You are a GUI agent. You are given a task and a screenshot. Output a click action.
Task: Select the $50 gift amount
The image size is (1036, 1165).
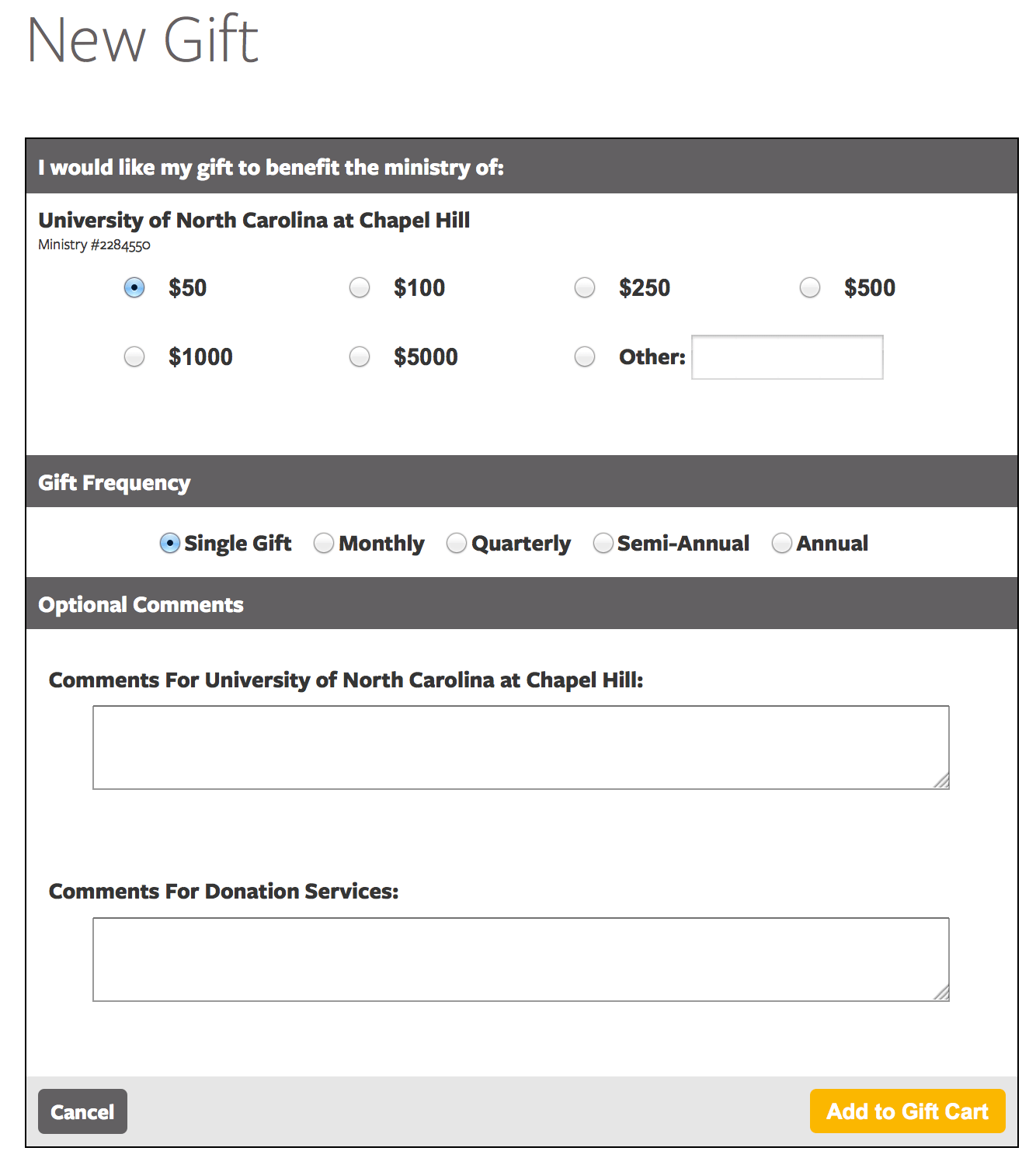(x=134, y=287)
